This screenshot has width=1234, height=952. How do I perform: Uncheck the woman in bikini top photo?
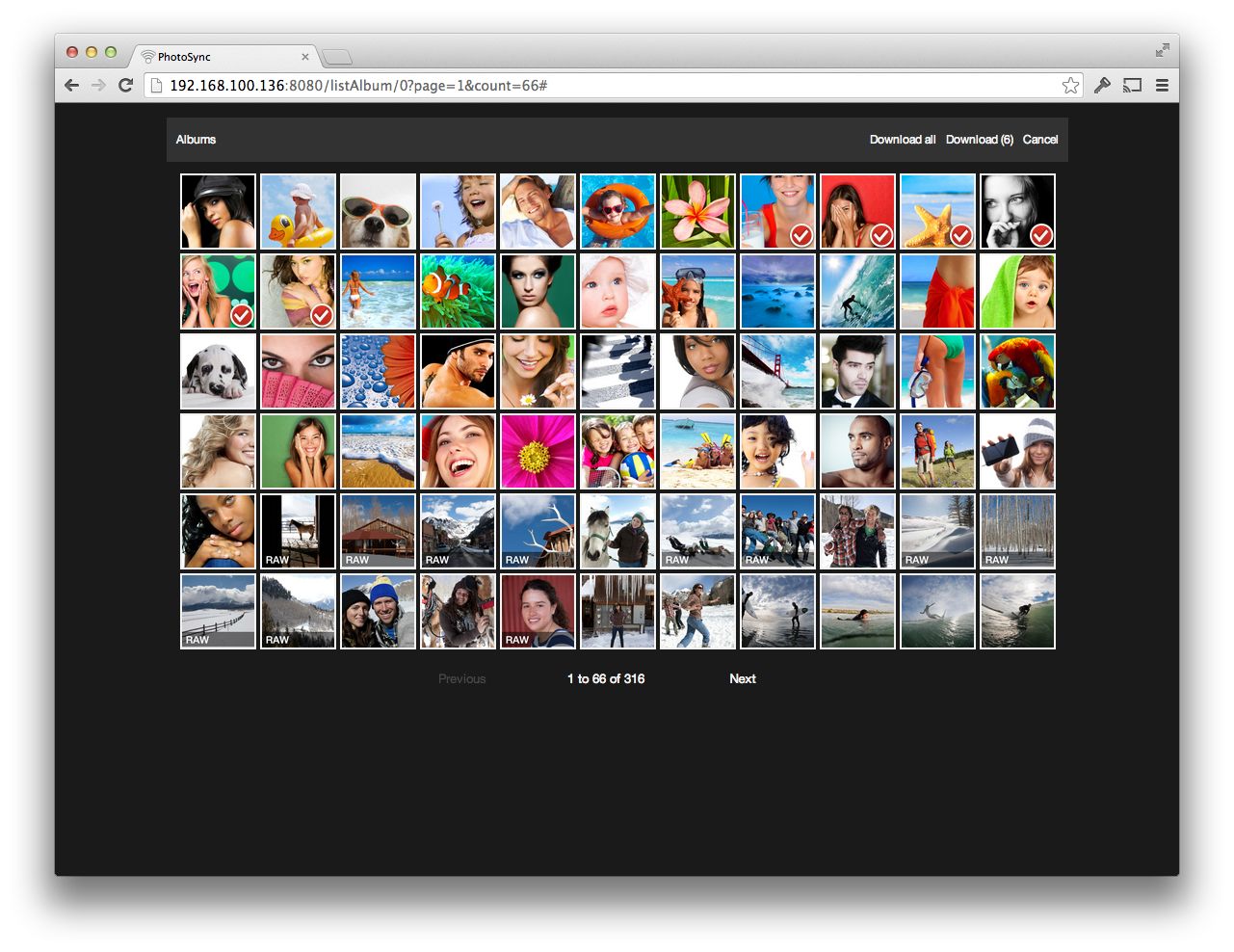321,315
